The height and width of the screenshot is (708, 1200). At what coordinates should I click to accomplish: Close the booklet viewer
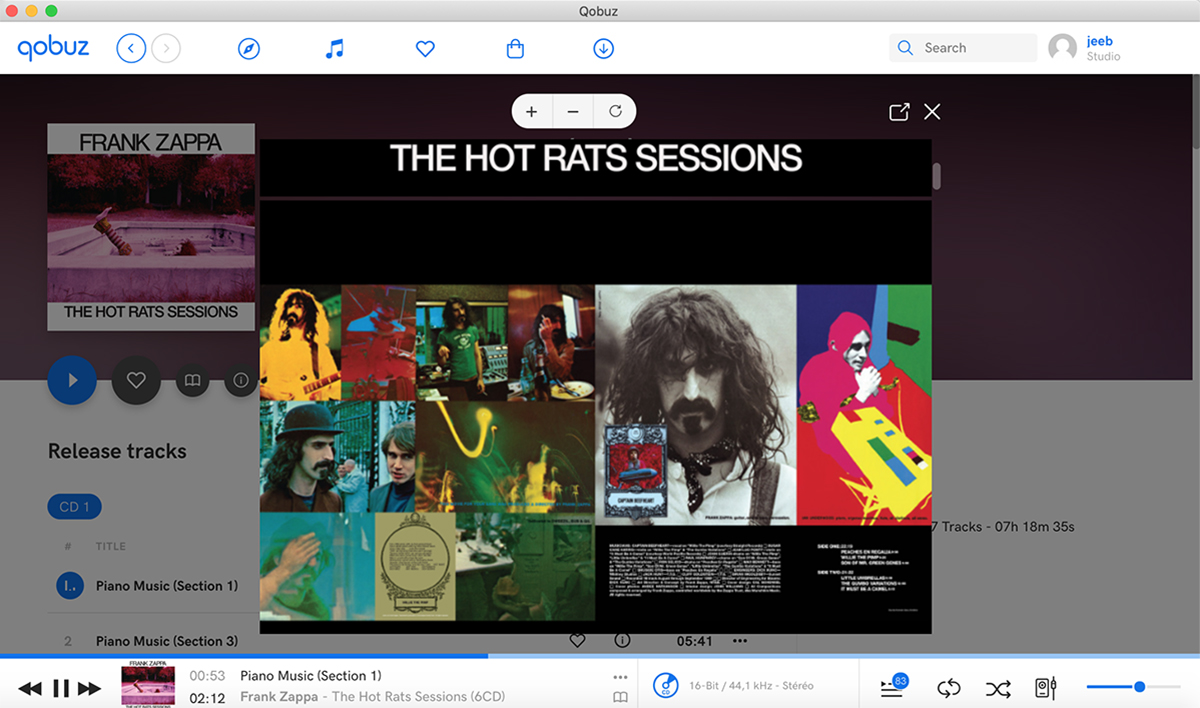tap(932, 112)
